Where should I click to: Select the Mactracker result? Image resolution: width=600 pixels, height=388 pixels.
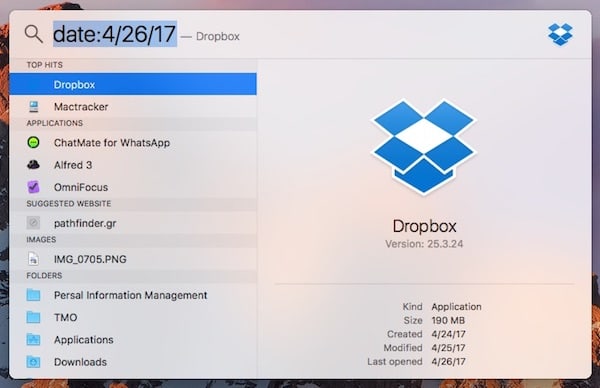(x=133, y=106)
